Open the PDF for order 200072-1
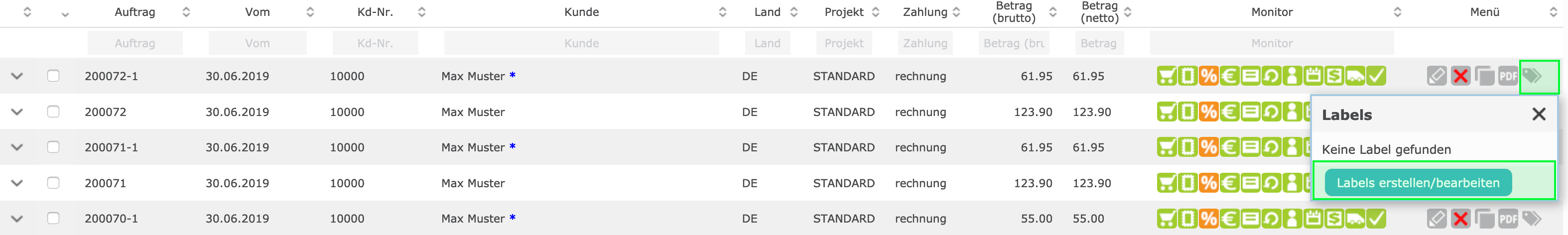This screenshot has width=1568, height=235. pos(1508,76)
